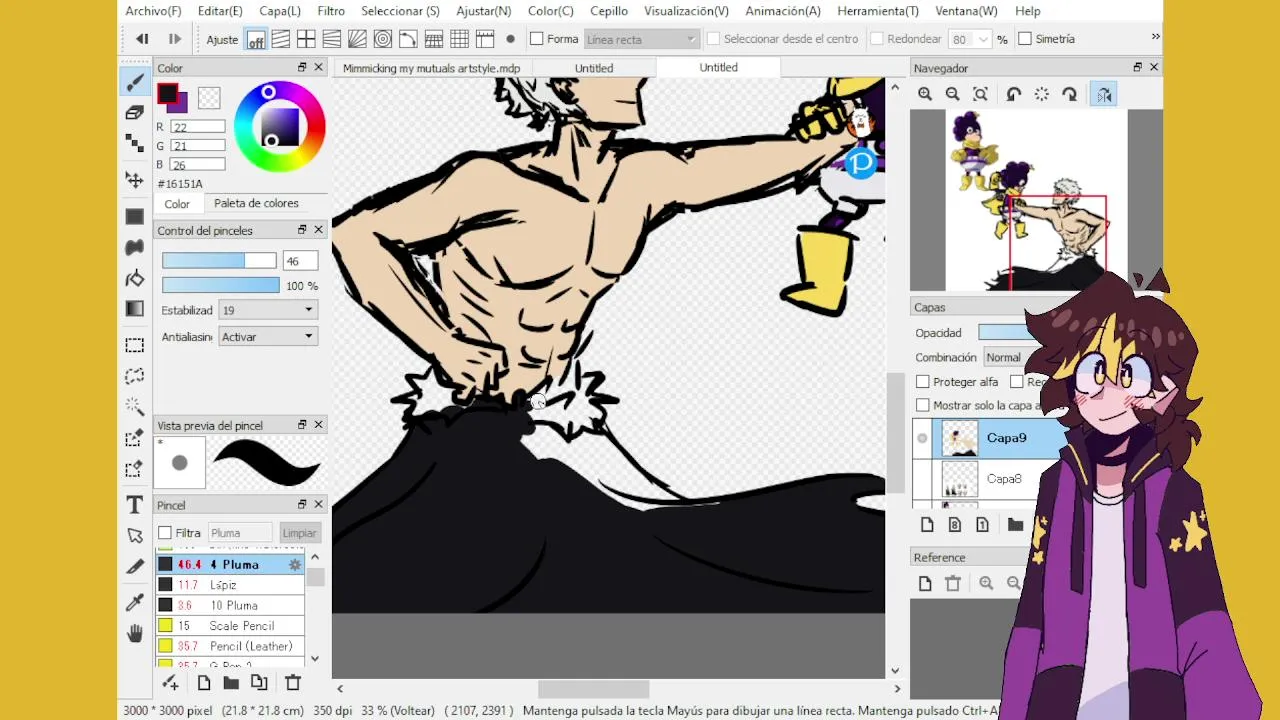The image size is (1280, 720).
Task: Select the Capa8 layer
Action: coord(1003,479)
